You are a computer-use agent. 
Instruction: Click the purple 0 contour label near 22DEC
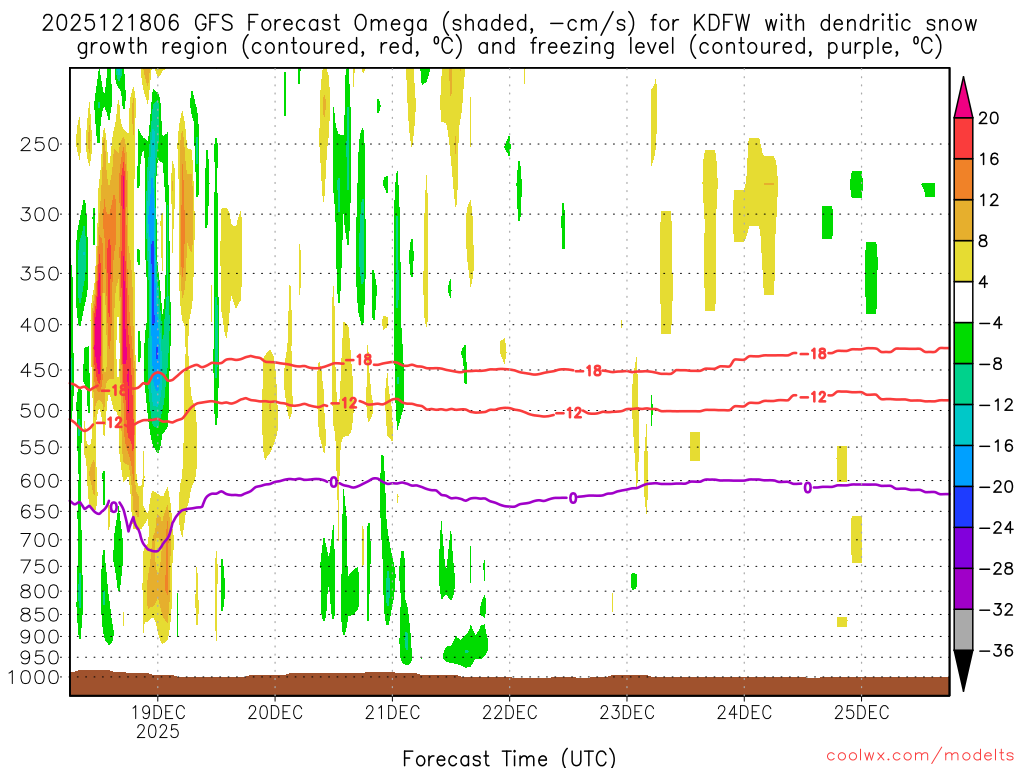(573, 498)
